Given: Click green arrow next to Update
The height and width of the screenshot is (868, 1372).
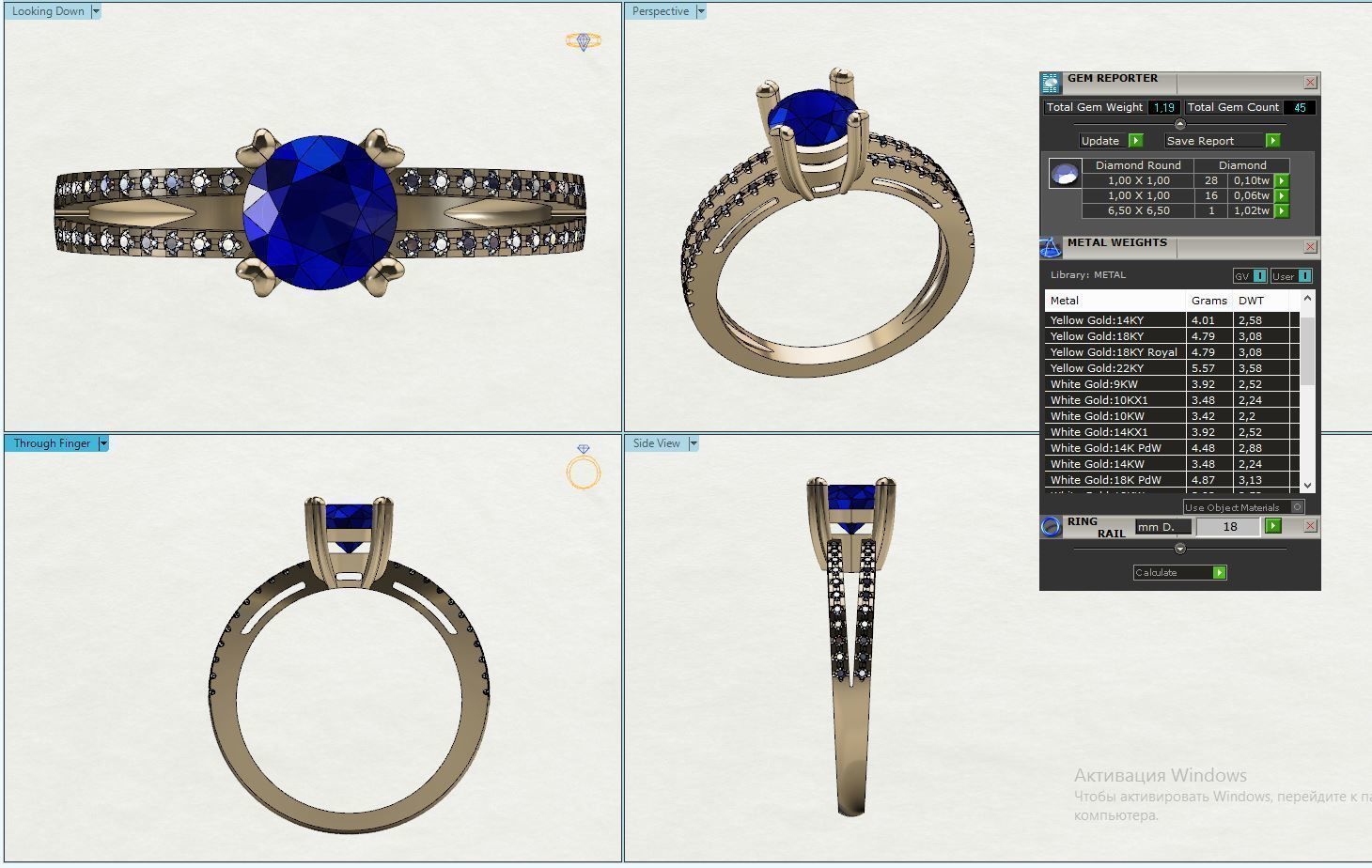Looking at the screenshot, I should coord(1135,140).
